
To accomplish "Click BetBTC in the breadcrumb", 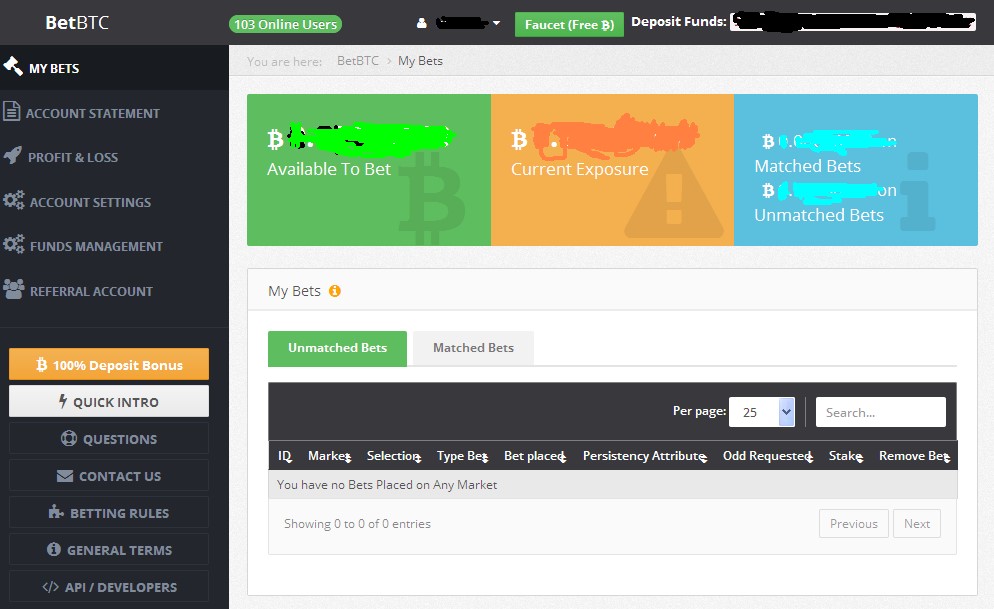I will point(358,61).
